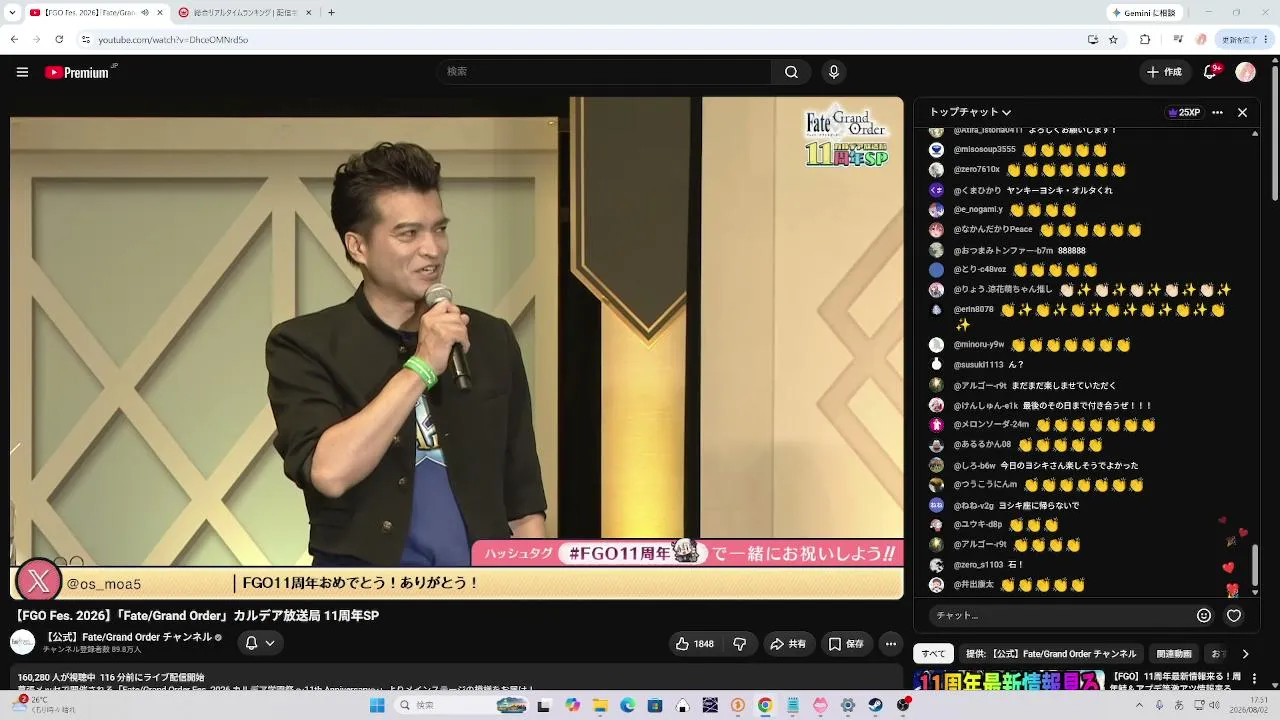Select the 関連動画 filter chip
Viewport: 1280px width, 720px height.
pos(1174,654)
